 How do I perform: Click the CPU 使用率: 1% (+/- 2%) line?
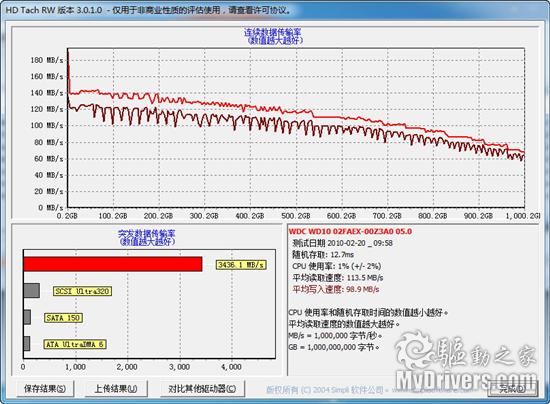pyautogui.click(x=336, y=266)
